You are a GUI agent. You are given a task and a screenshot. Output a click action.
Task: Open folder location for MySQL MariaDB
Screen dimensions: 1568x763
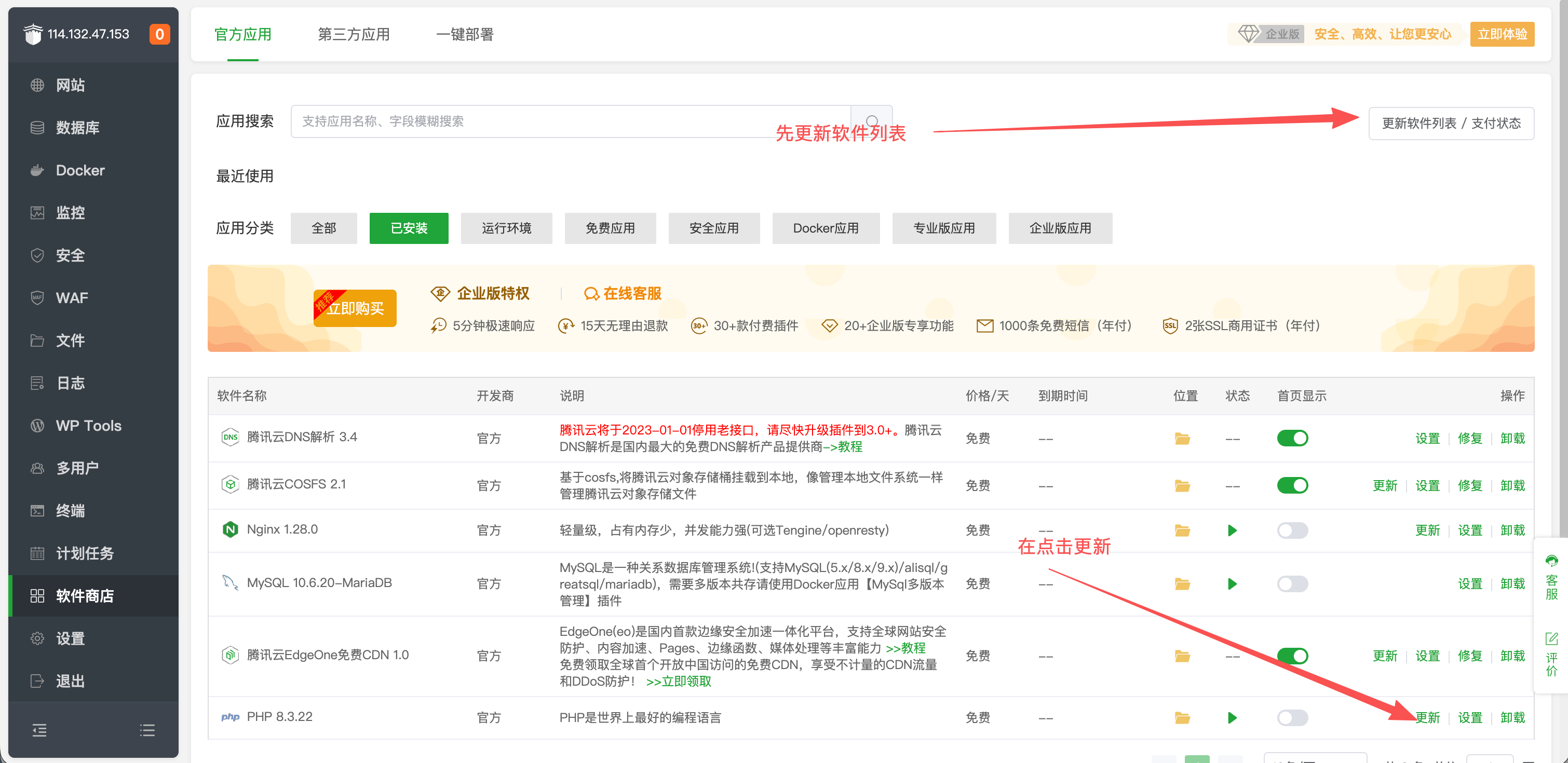(x=1182, y=584)
